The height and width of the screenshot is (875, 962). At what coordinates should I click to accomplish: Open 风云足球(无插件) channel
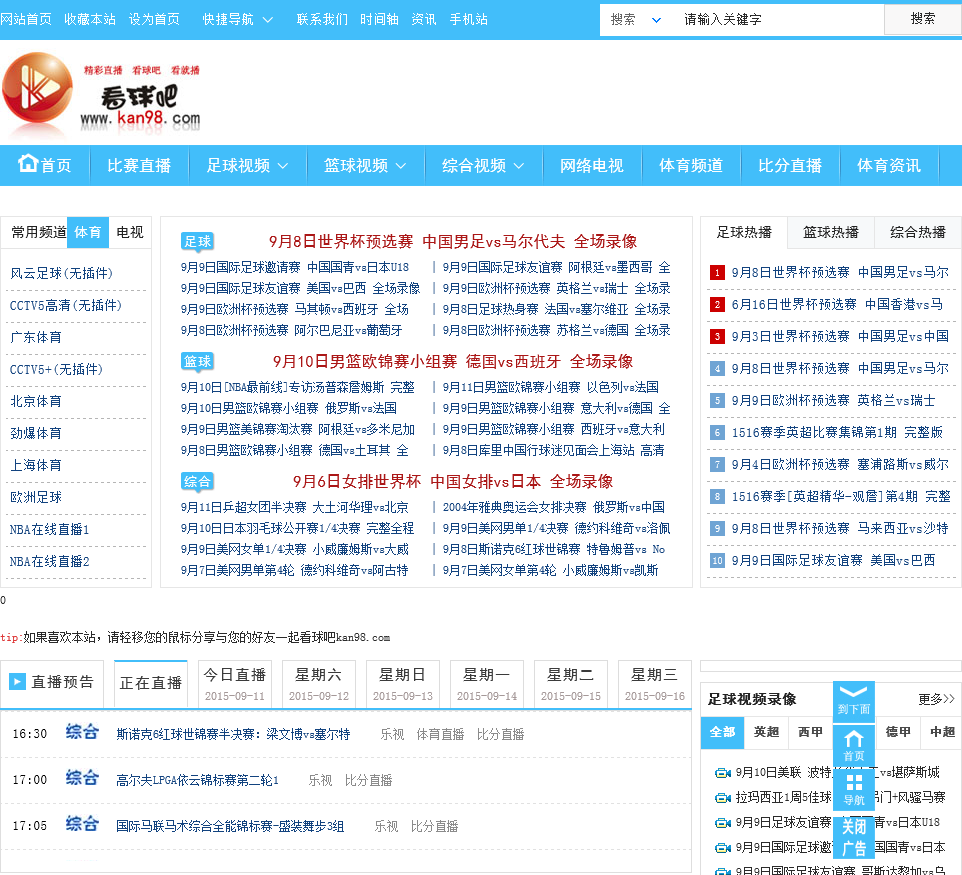61,273
